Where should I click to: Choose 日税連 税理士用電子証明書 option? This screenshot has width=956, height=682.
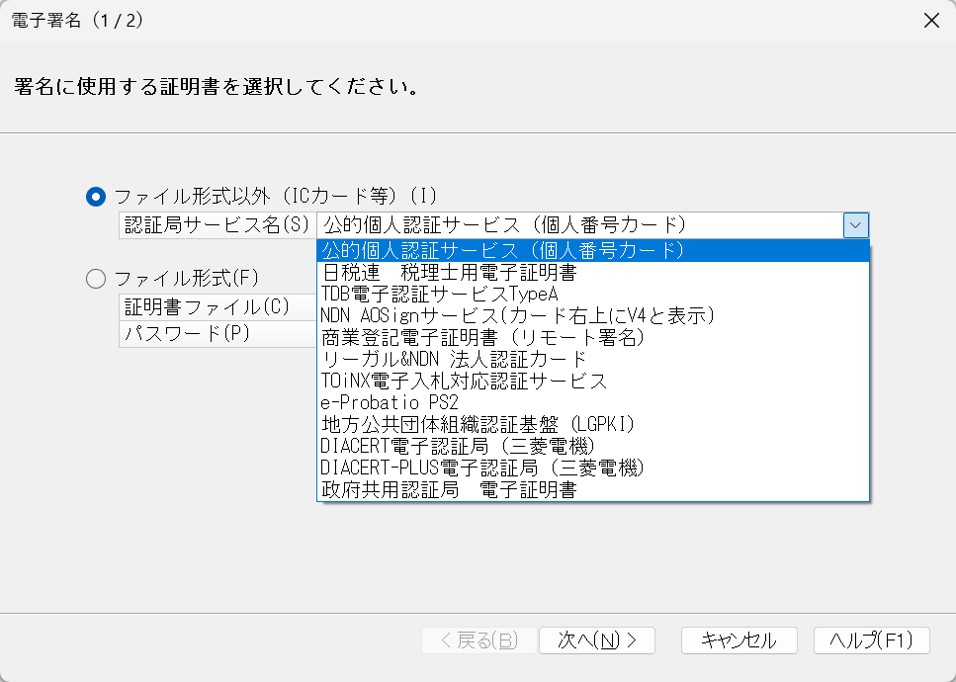pos(593,272)
